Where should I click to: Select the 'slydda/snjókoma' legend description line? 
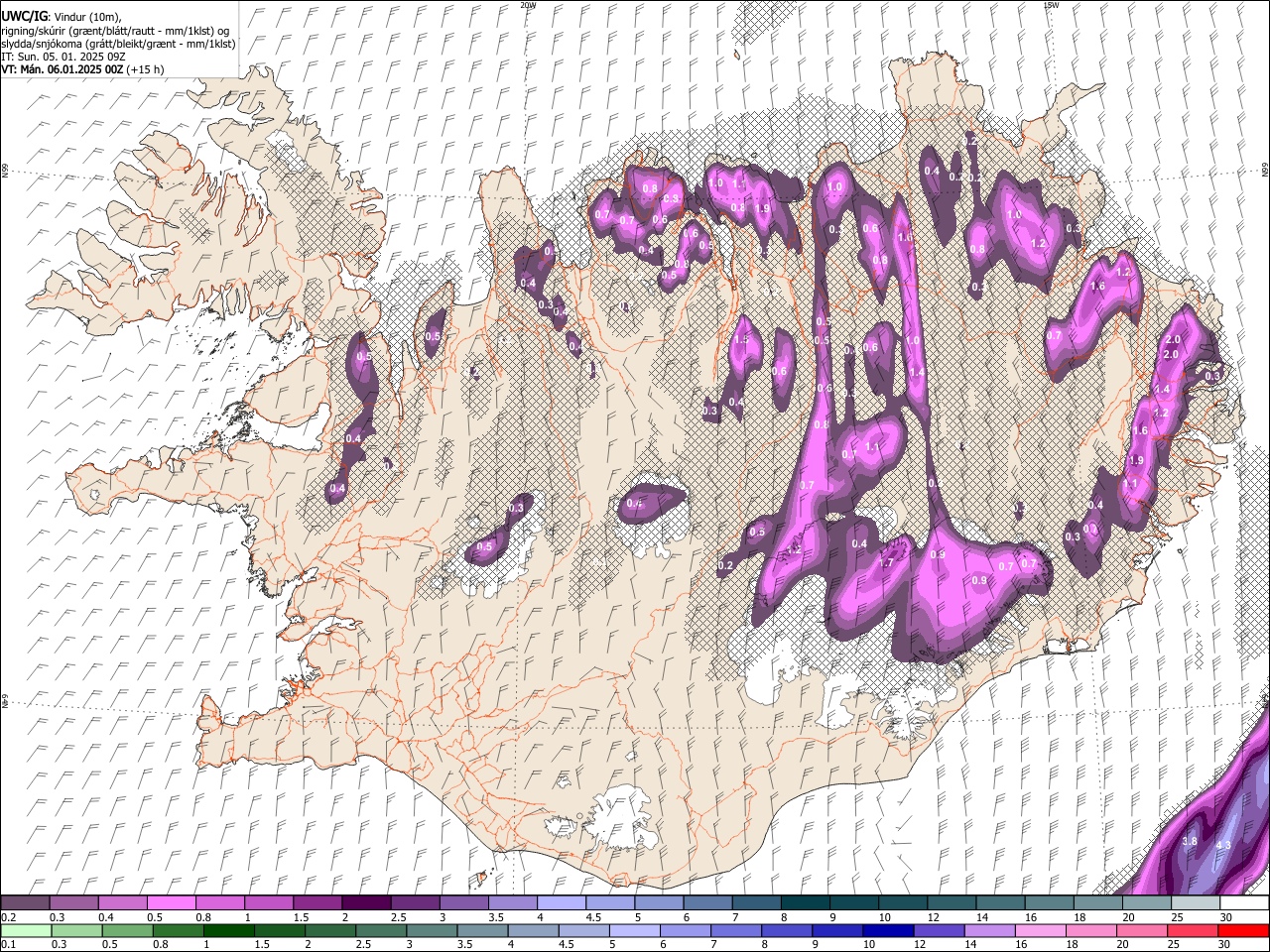coord(118,44)
